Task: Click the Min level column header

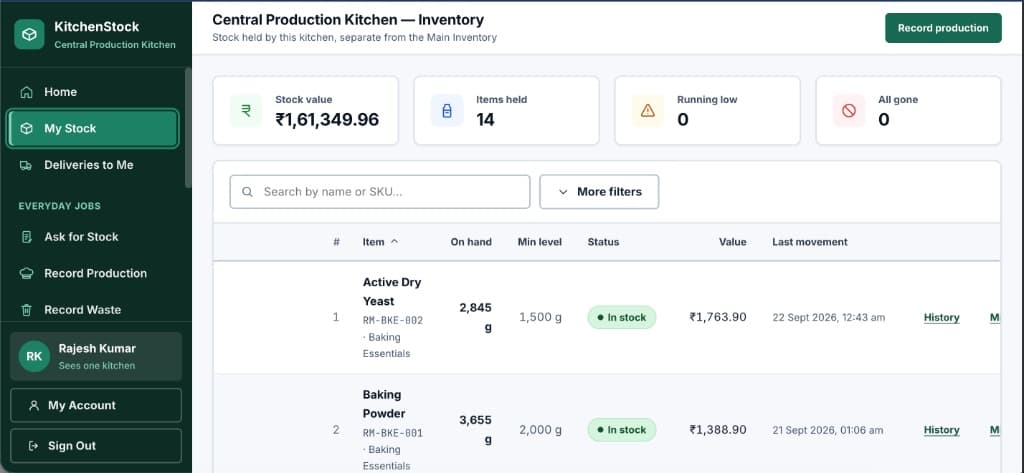Action: [539, 242]
